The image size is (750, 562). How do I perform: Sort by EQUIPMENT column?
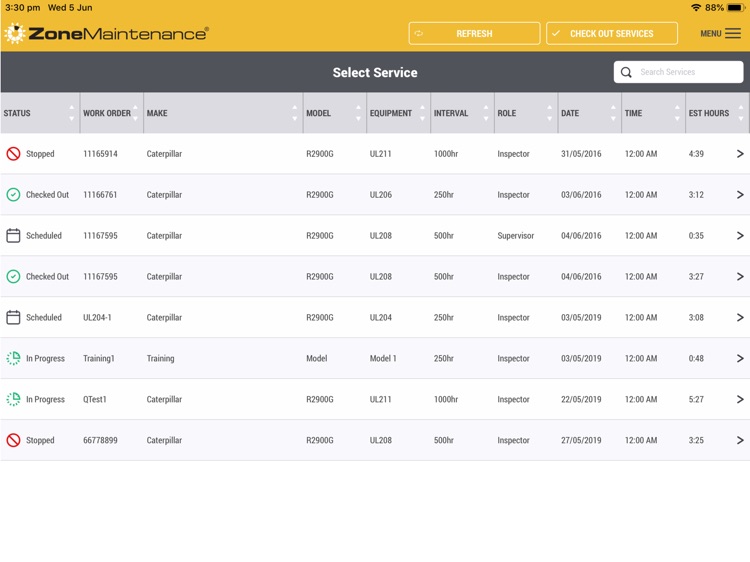pyautogui.click(x=398, y=113)
